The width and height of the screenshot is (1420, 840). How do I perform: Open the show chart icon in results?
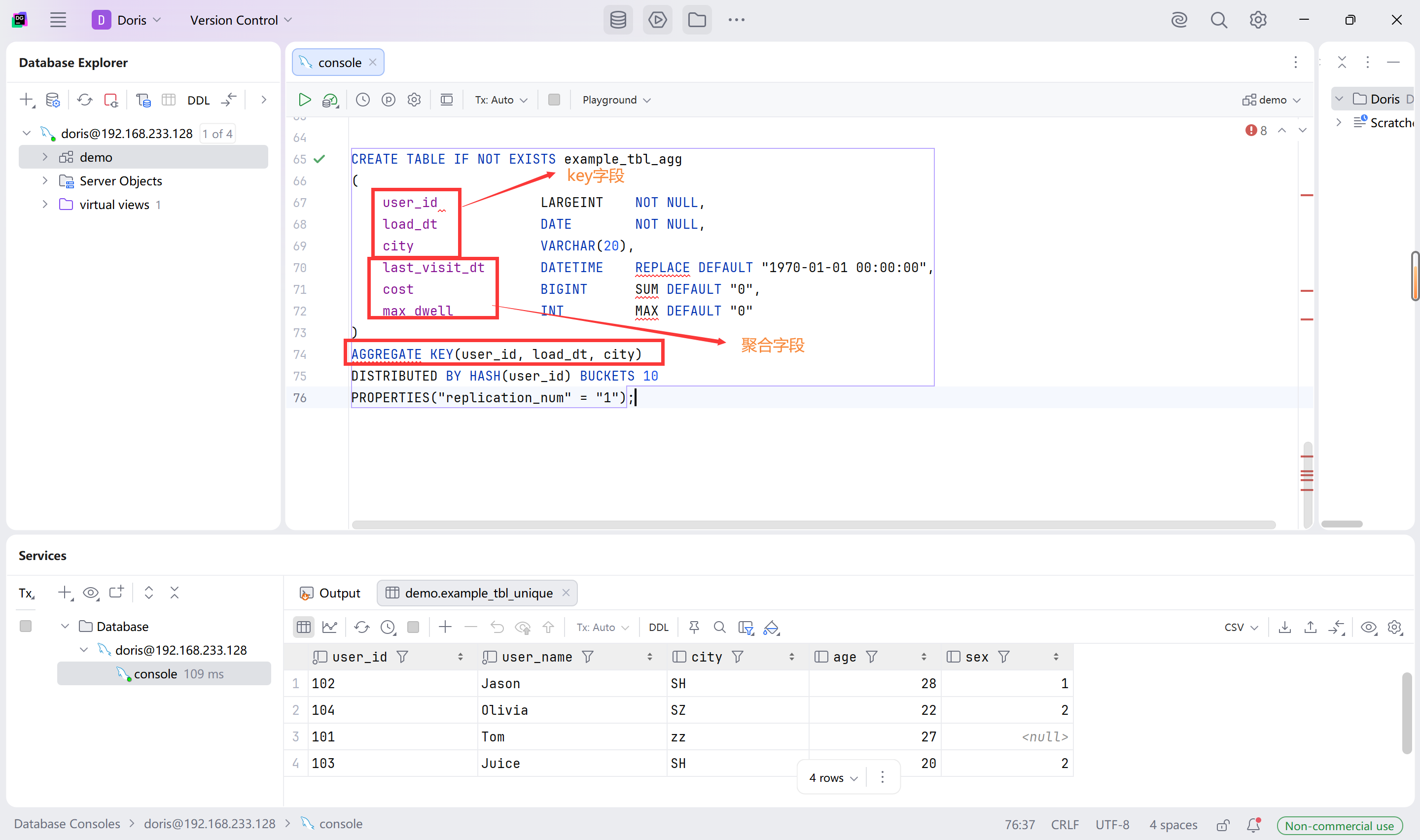pos(329,627)
